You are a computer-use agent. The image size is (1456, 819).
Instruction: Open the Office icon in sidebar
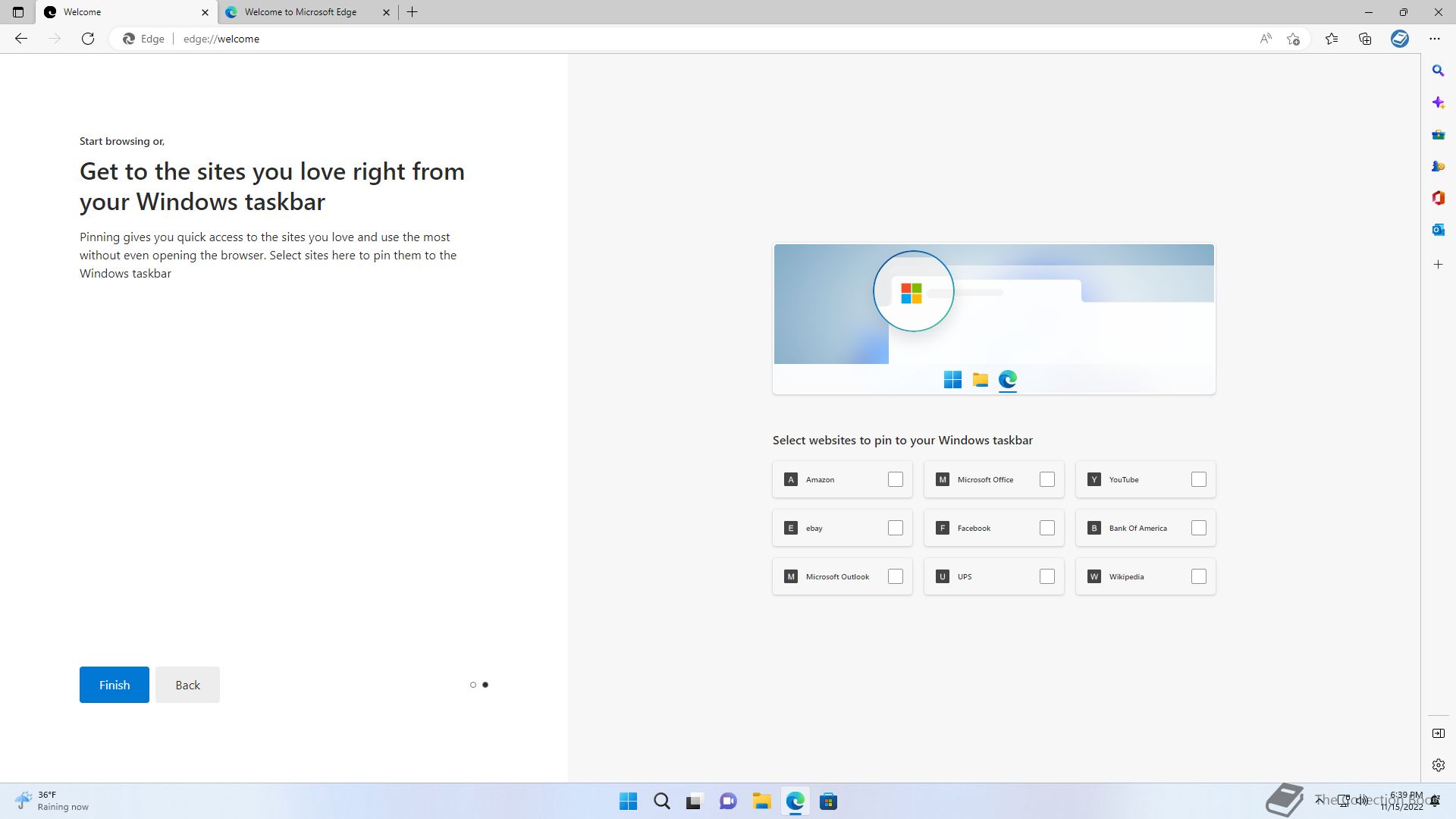(1438, 198)
